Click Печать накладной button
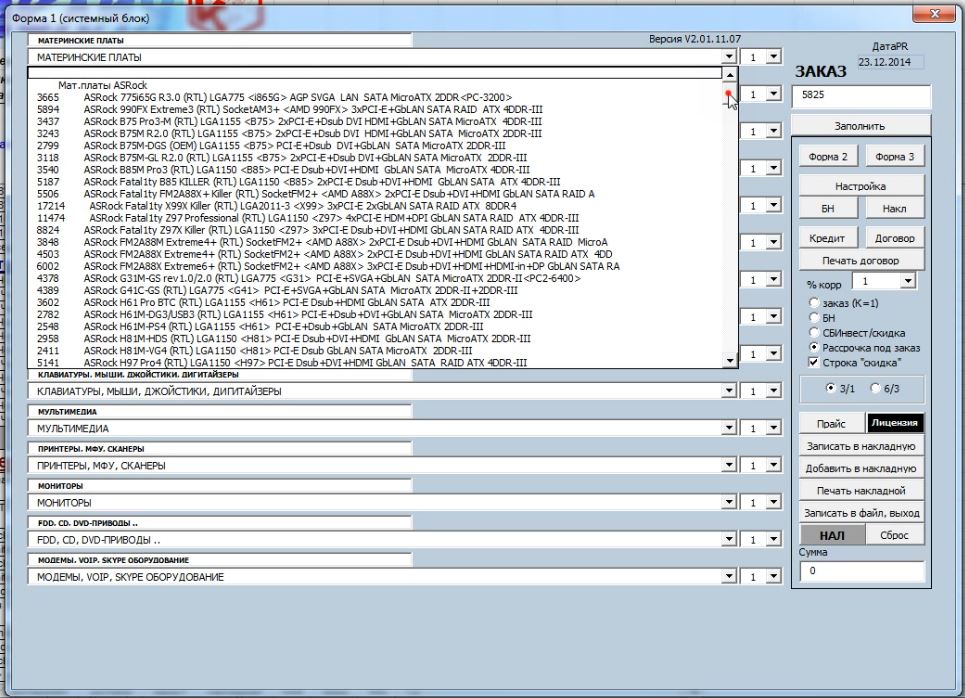965x698 pixels. tap(861, 491)
